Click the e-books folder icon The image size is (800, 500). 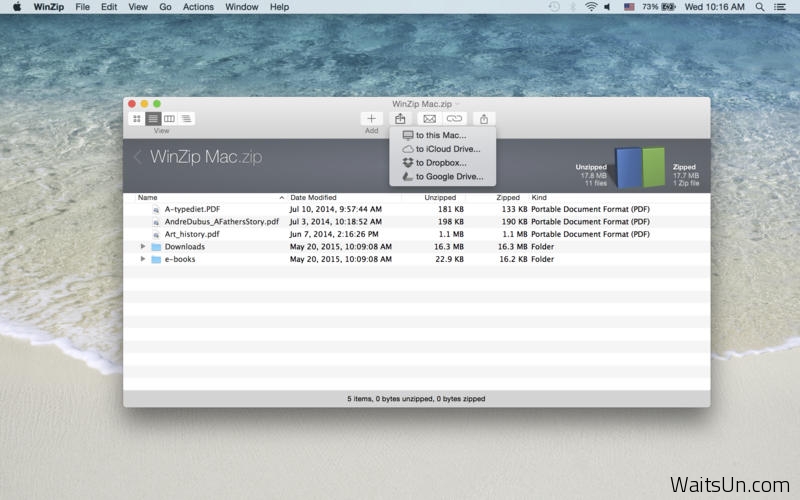156,259
